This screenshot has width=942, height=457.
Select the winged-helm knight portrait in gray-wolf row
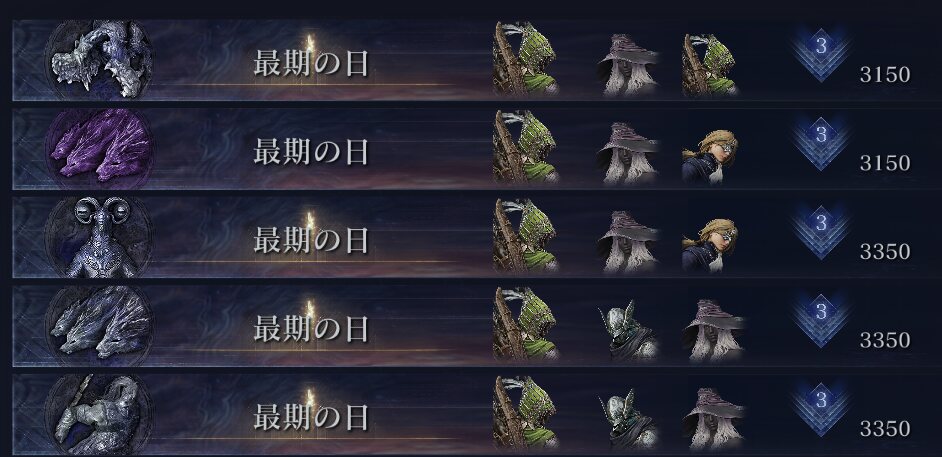628,330
